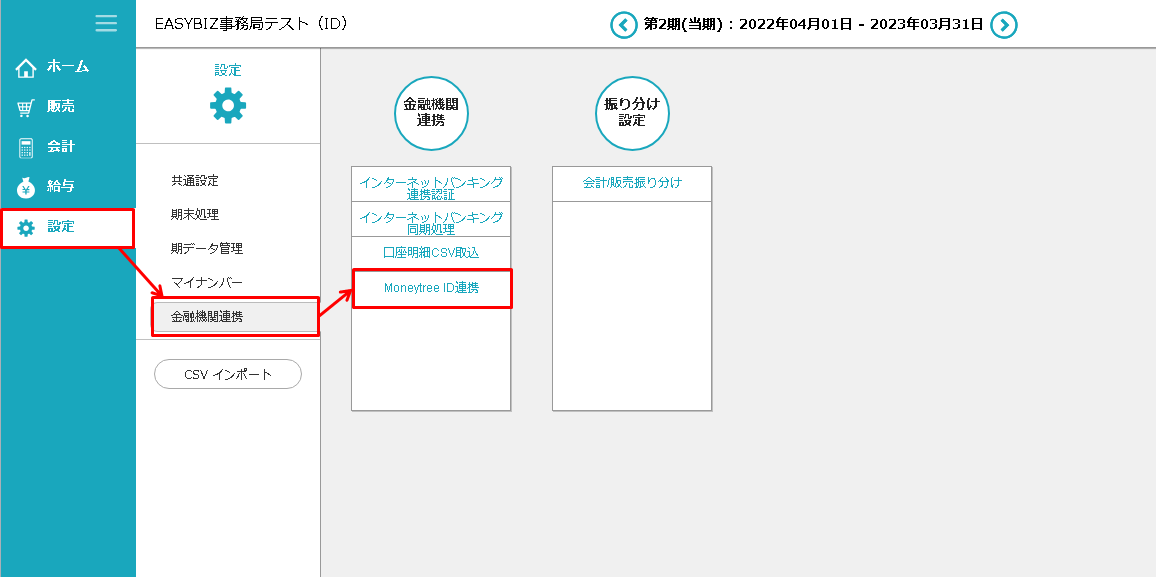Open 共通設定 in settings menu
The width and height of the screenshot is (1156, 577).
[195, 181]
